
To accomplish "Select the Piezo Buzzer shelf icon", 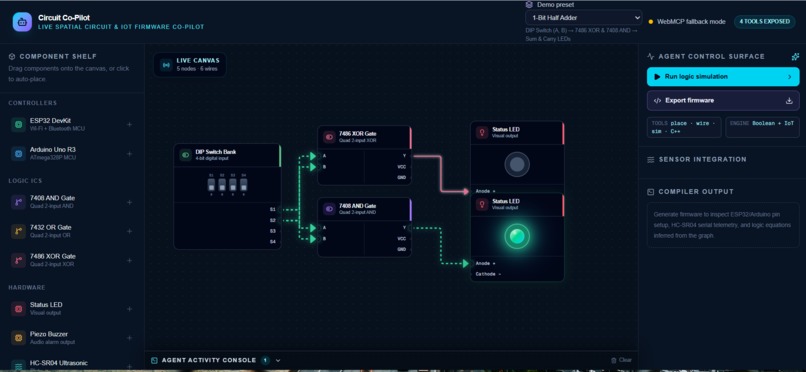I will tap(19, 338).
